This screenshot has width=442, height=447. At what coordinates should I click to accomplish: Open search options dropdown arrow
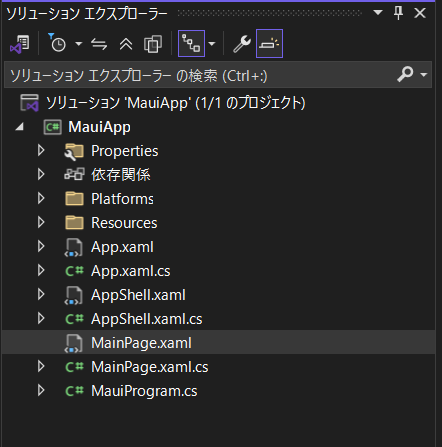[424, 74]
